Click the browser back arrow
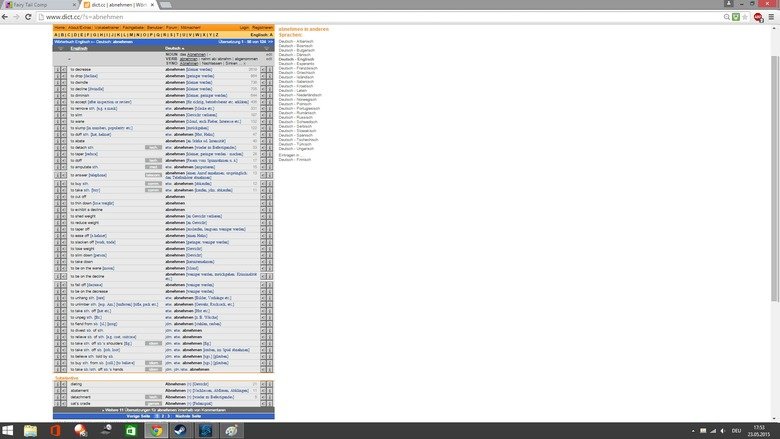 [7, 17]
